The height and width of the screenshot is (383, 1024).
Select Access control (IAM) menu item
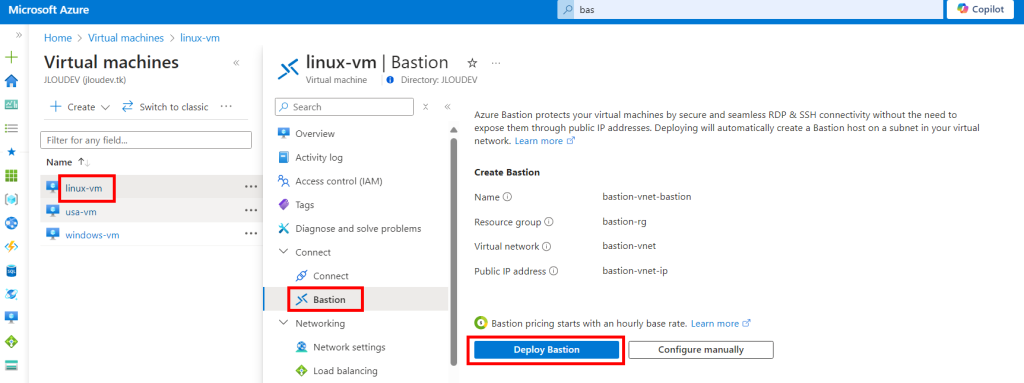pos(338,181)
